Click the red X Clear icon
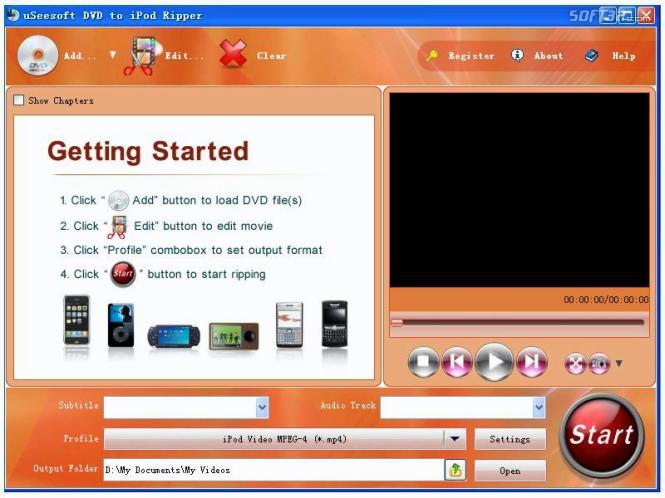Viewport: 665px width, 498px height. 232,54
